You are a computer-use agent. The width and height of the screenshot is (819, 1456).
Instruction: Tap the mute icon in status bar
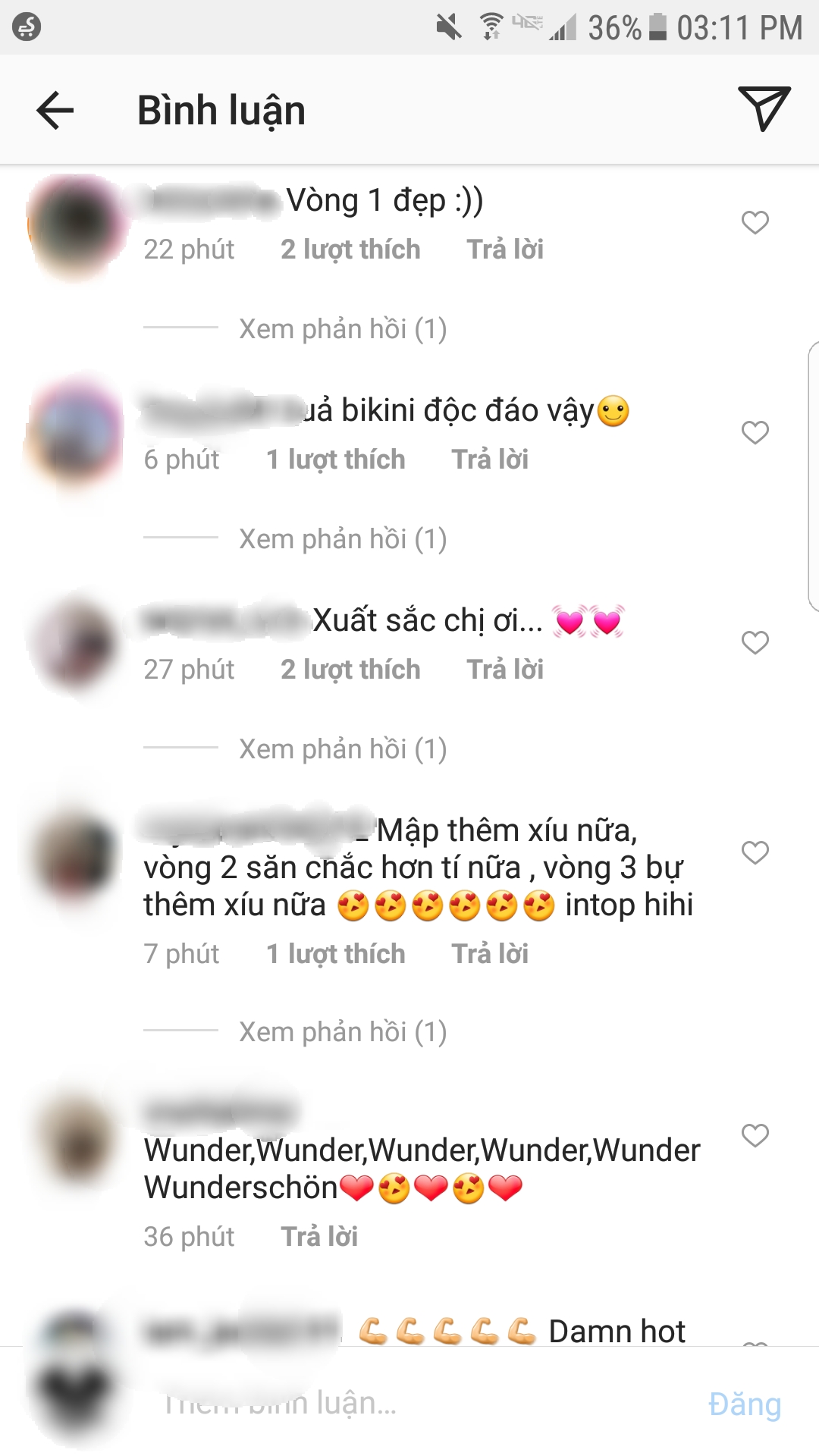pos(449,28)
